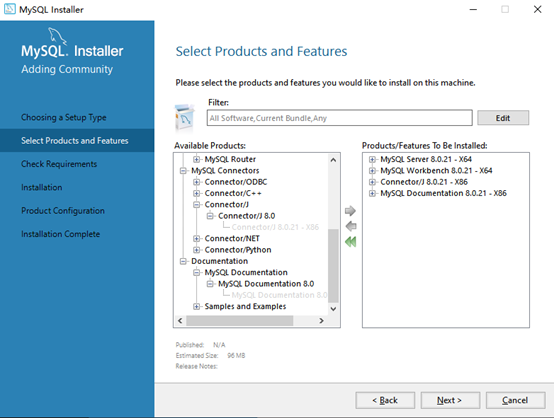Click horizontal scroll-right arrow in Available Products
The image size is (554, 418).
[321, 320]
